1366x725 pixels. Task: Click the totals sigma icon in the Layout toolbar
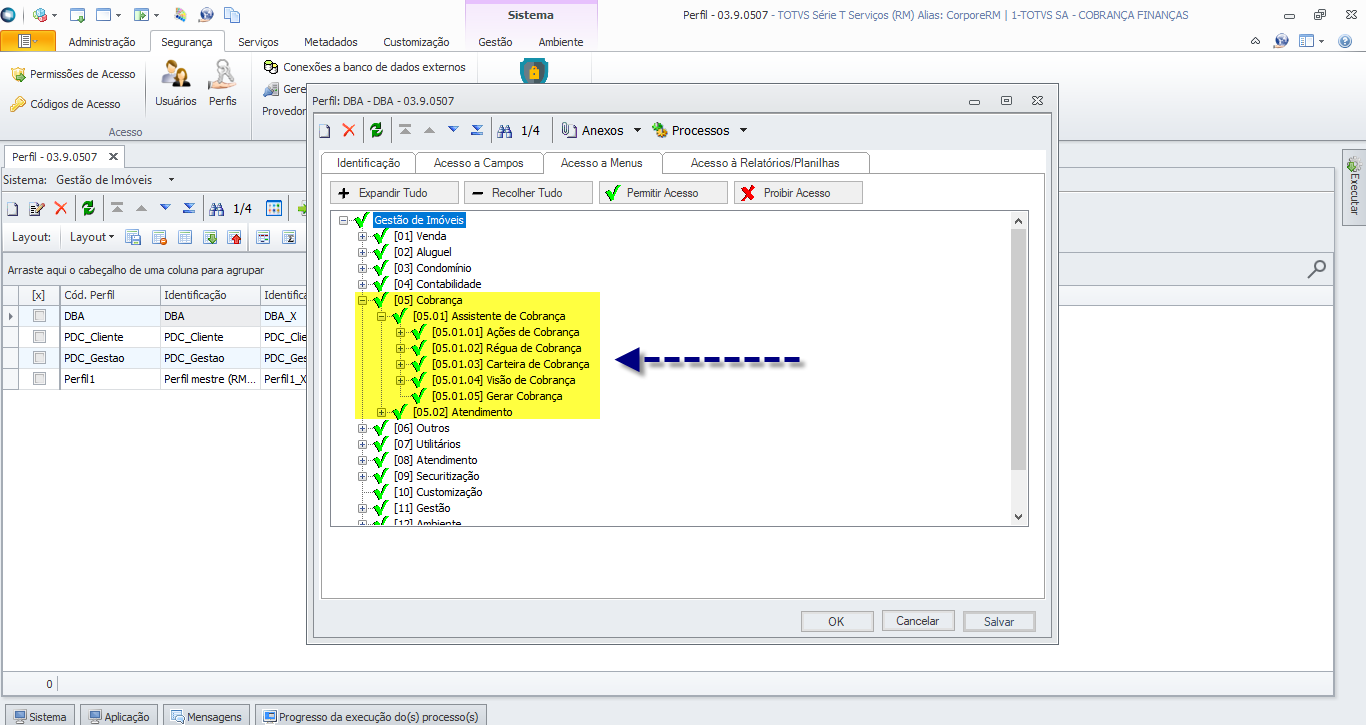[289, 237]
